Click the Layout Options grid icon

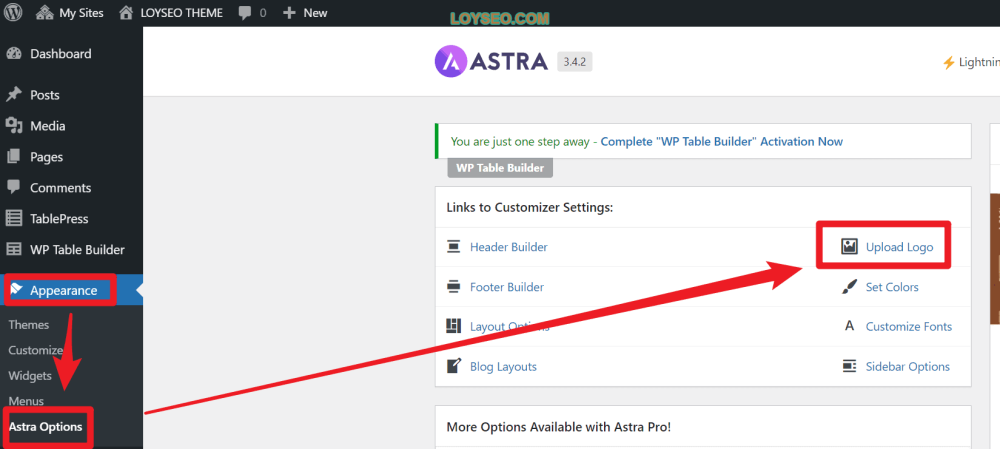453,326
